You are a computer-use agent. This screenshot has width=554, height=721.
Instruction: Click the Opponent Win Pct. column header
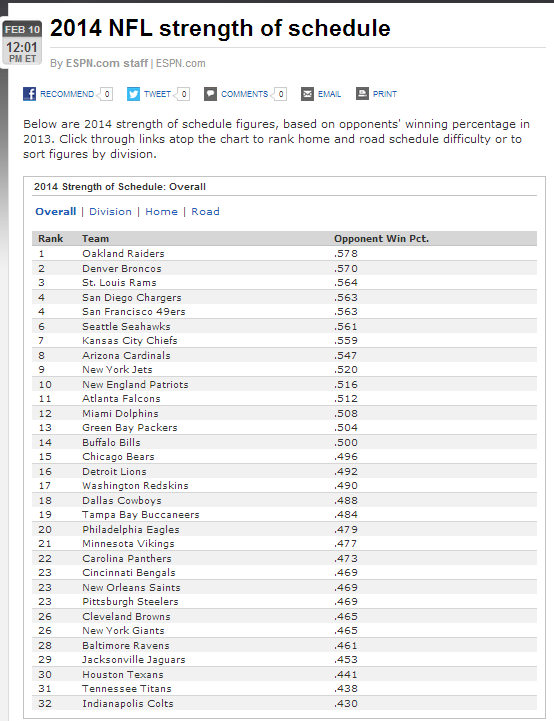(381, 239)
